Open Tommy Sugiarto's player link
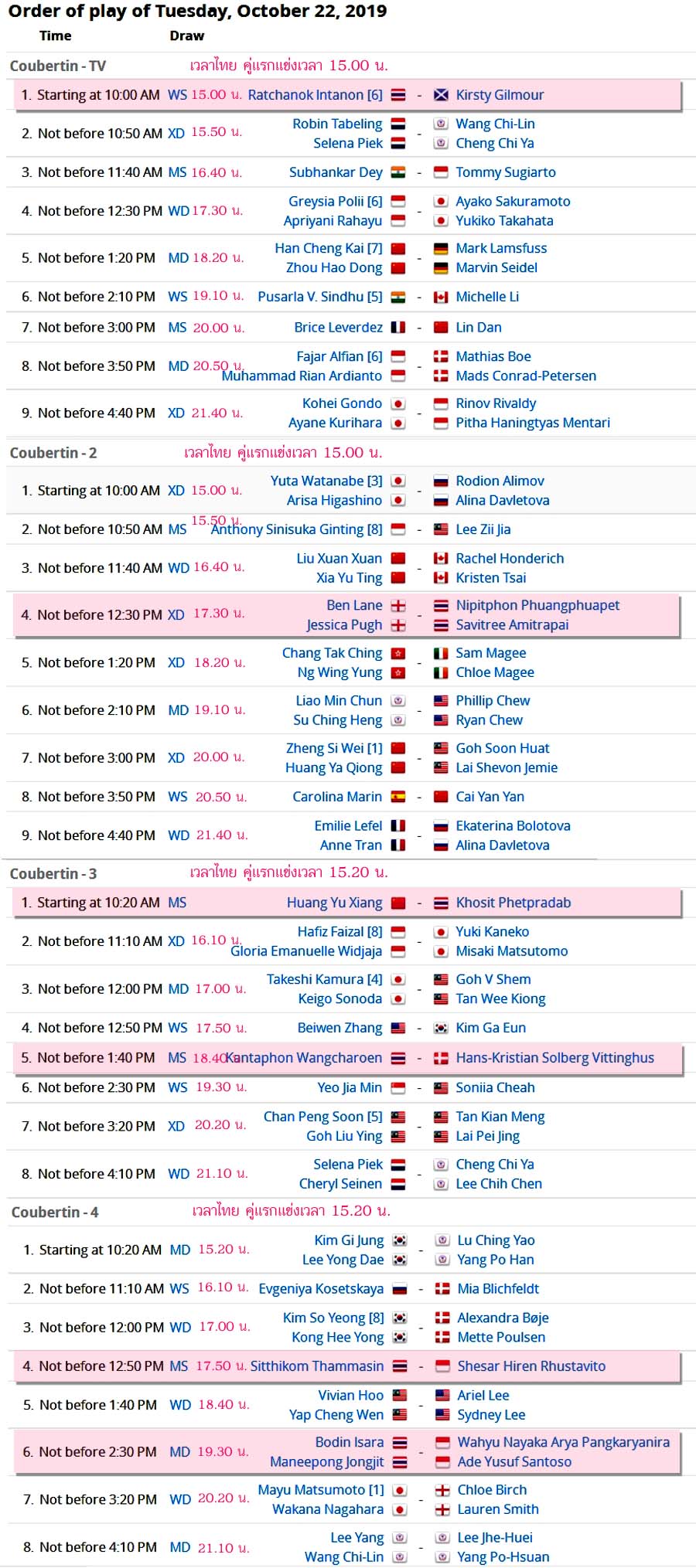Screen dimensions: 696x1568 pos(505,172)
